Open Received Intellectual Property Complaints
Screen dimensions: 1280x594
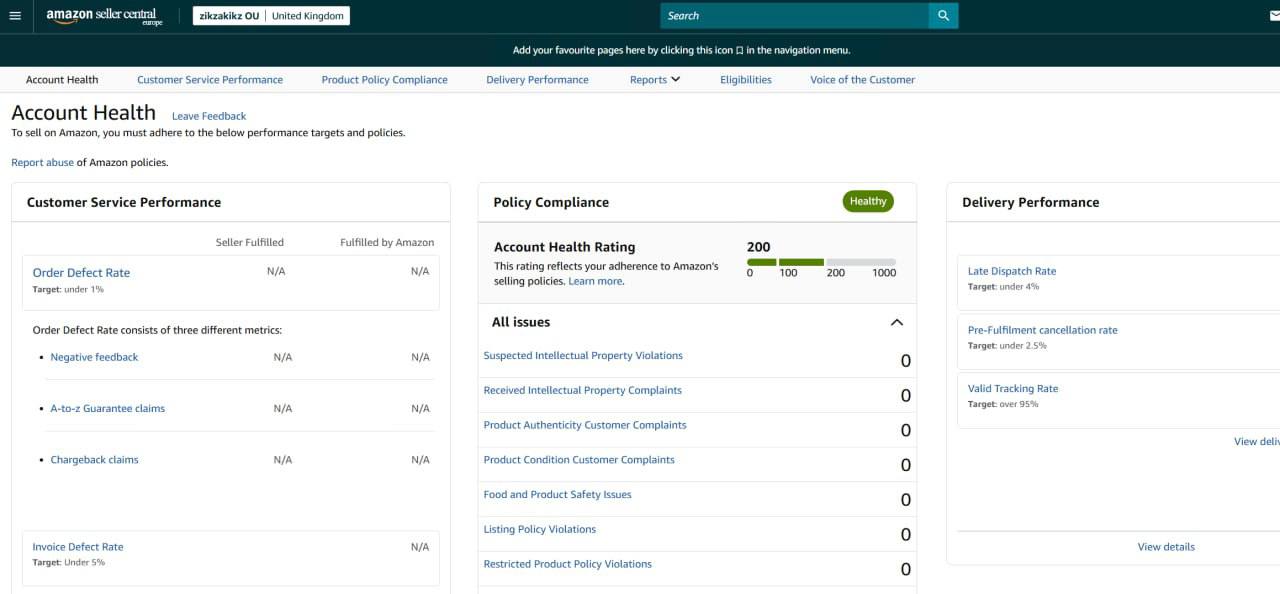click(583, 390)
